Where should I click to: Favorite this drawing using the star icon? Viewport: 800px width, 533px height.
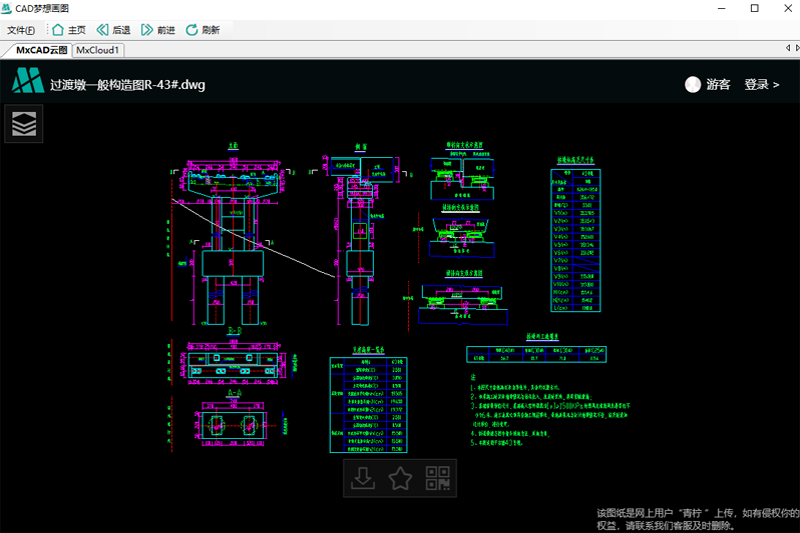pos(400,479)
